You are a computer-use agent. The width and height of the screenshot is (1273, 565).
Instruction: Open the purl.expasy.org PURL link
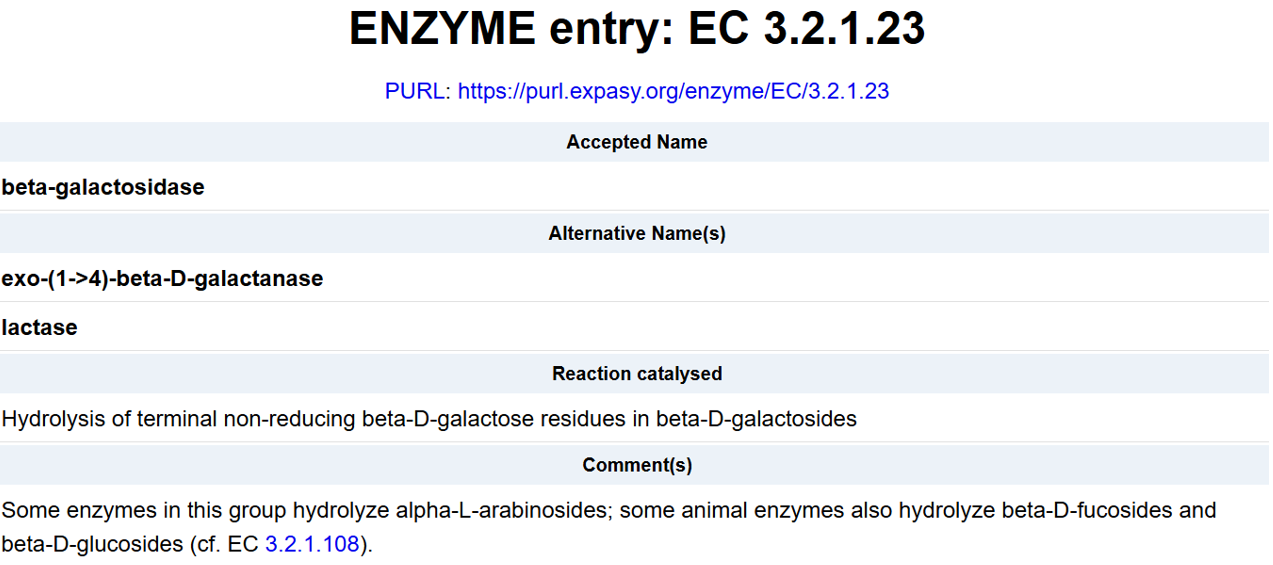point(673,91)
